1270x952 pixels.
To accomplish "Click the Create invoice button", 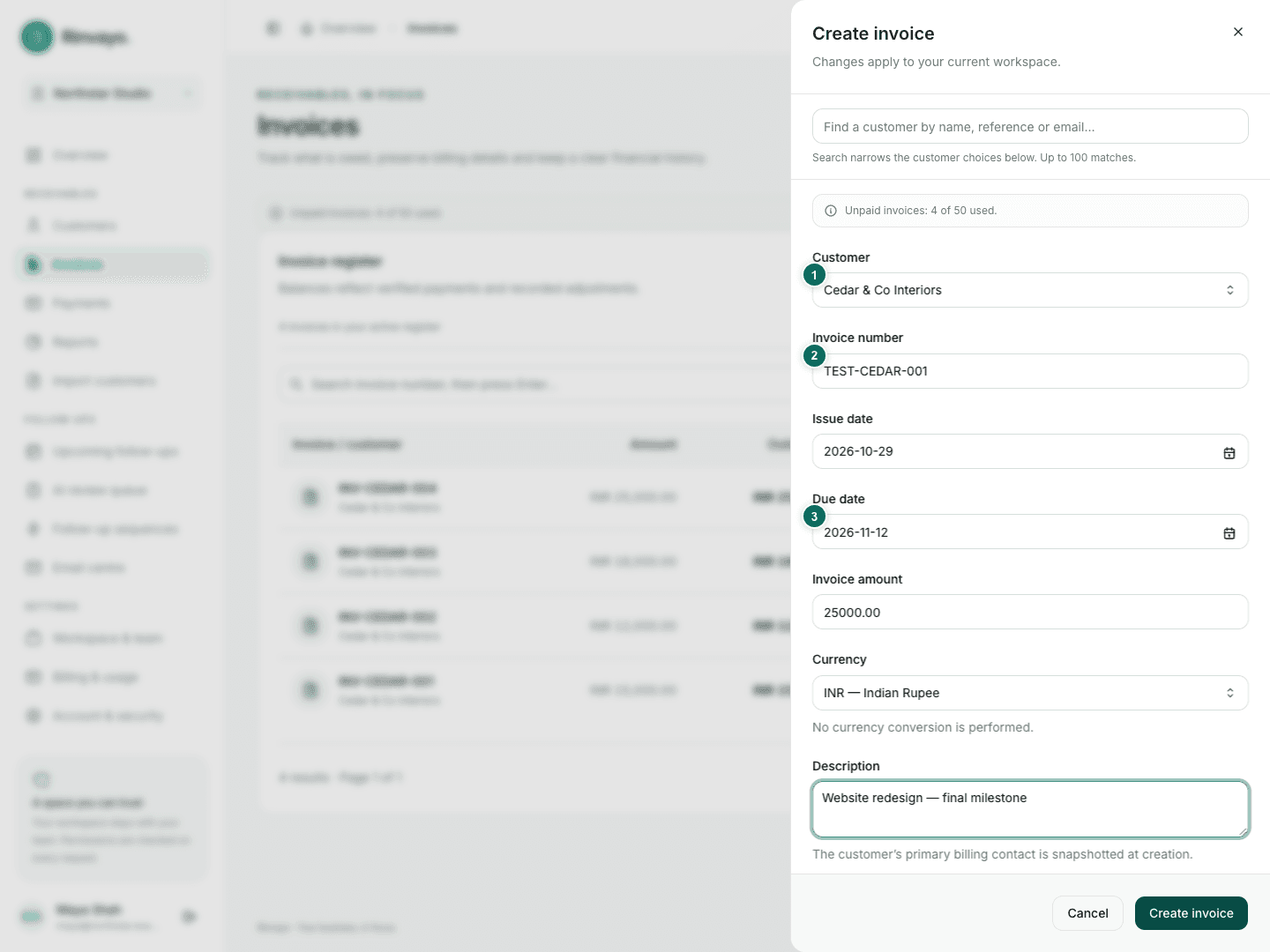I will tap(1192, 913).
